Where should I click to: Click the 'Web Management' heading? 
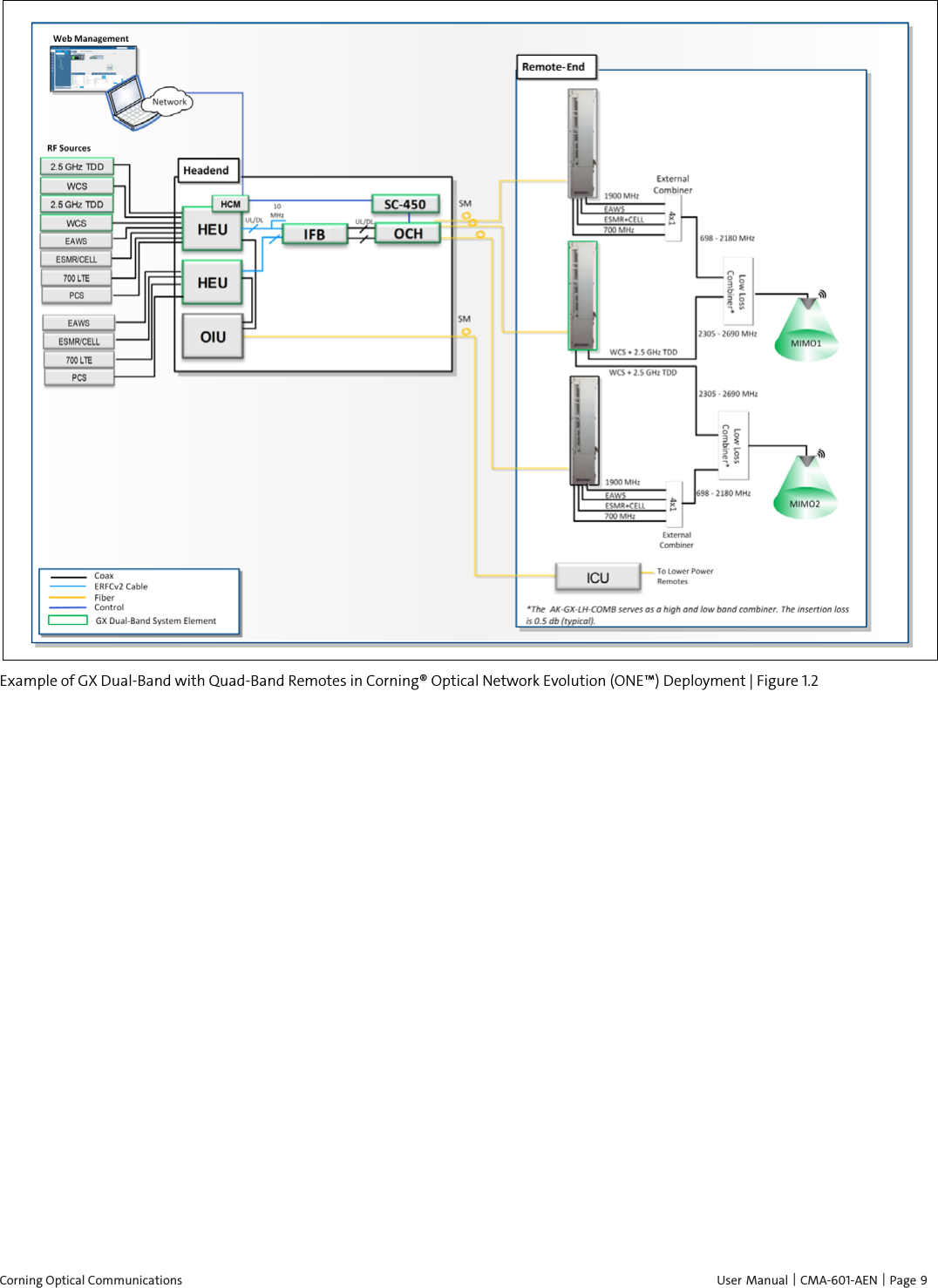tap(91, 38)
